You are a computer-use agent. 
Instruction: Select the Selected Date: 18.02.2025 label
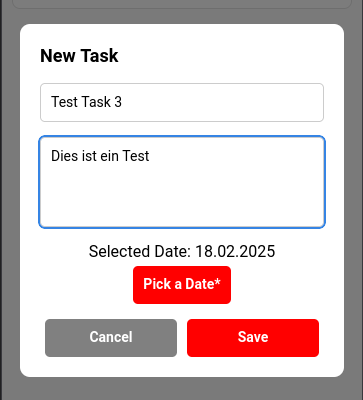(182, 251)
